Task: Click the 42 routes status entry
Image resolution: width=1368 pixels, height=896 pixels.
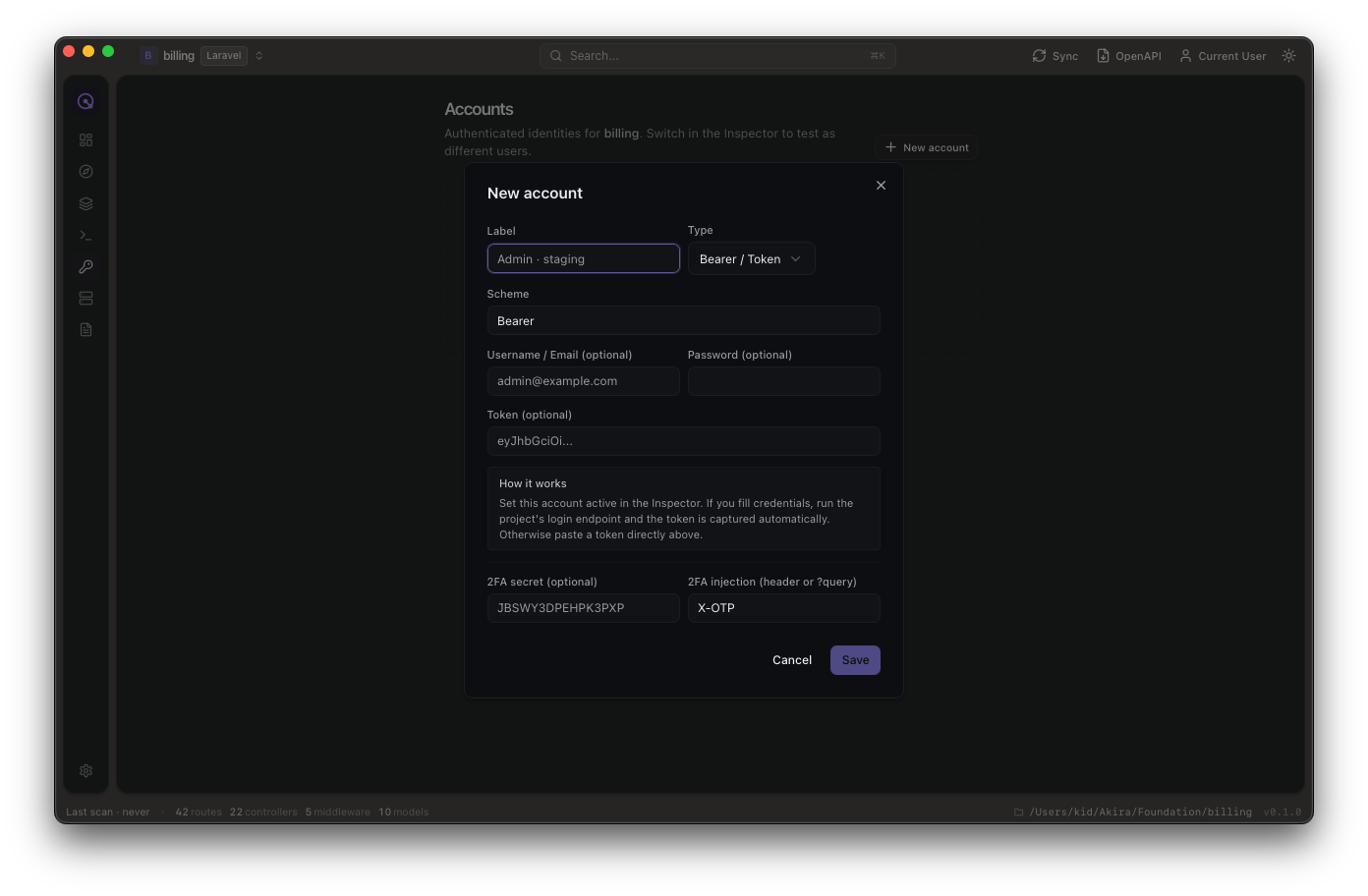Action: (199, 812)
